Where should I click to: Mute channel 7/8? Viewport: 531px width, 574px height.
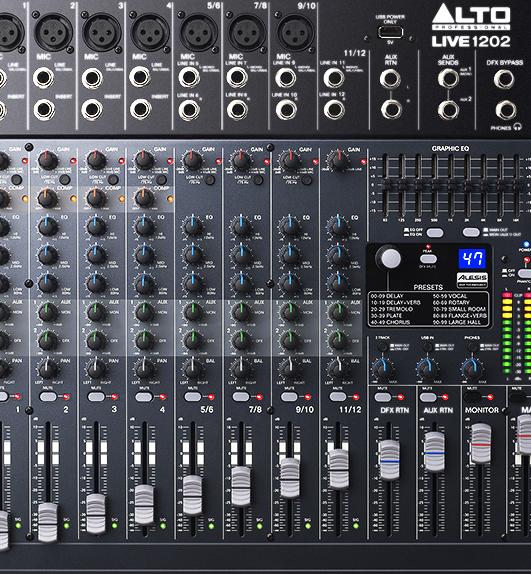tap(241, 396)
